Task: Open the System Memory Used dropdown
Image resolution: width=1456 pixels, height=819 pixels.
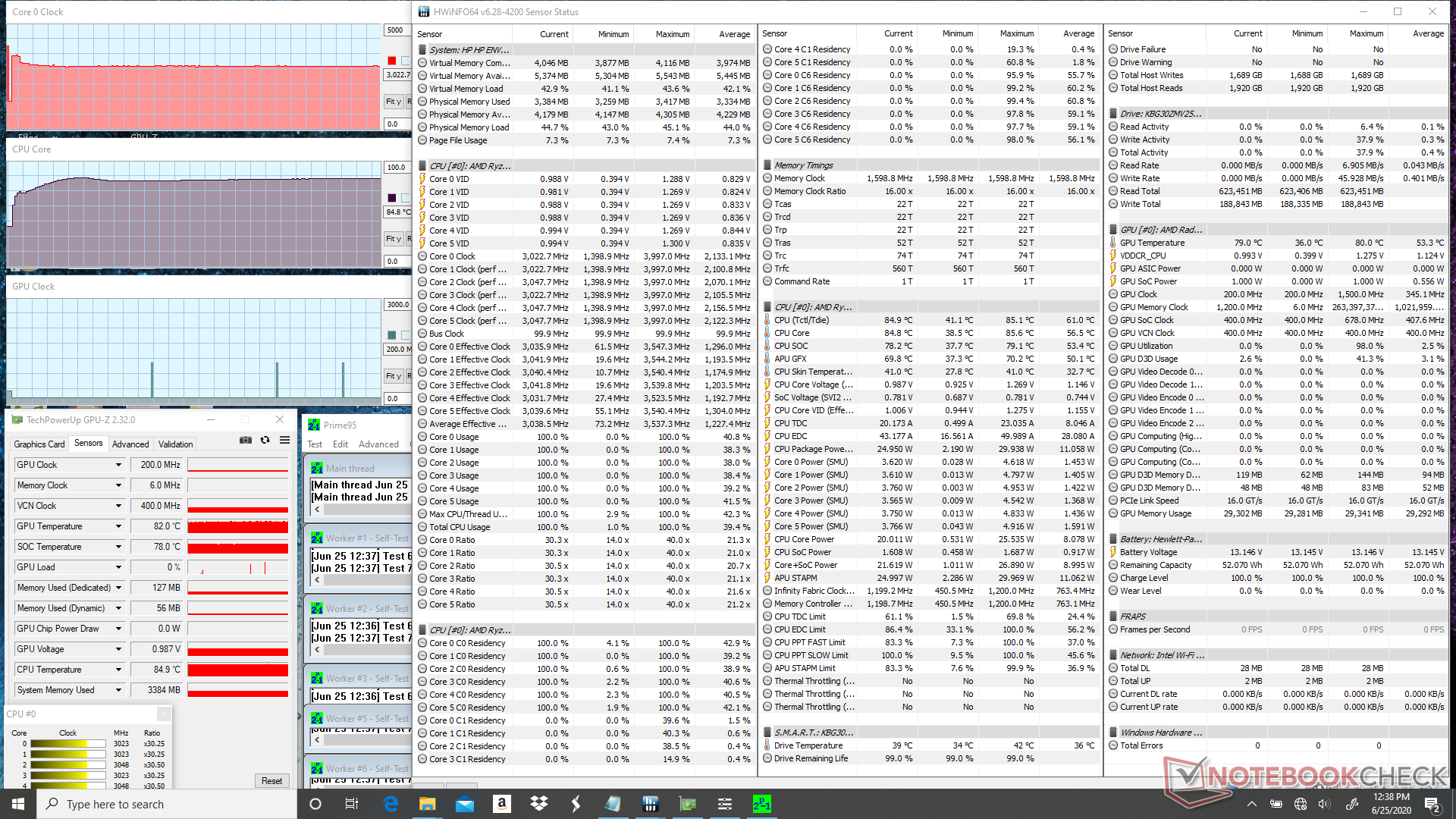Action: tap(118, 690)
